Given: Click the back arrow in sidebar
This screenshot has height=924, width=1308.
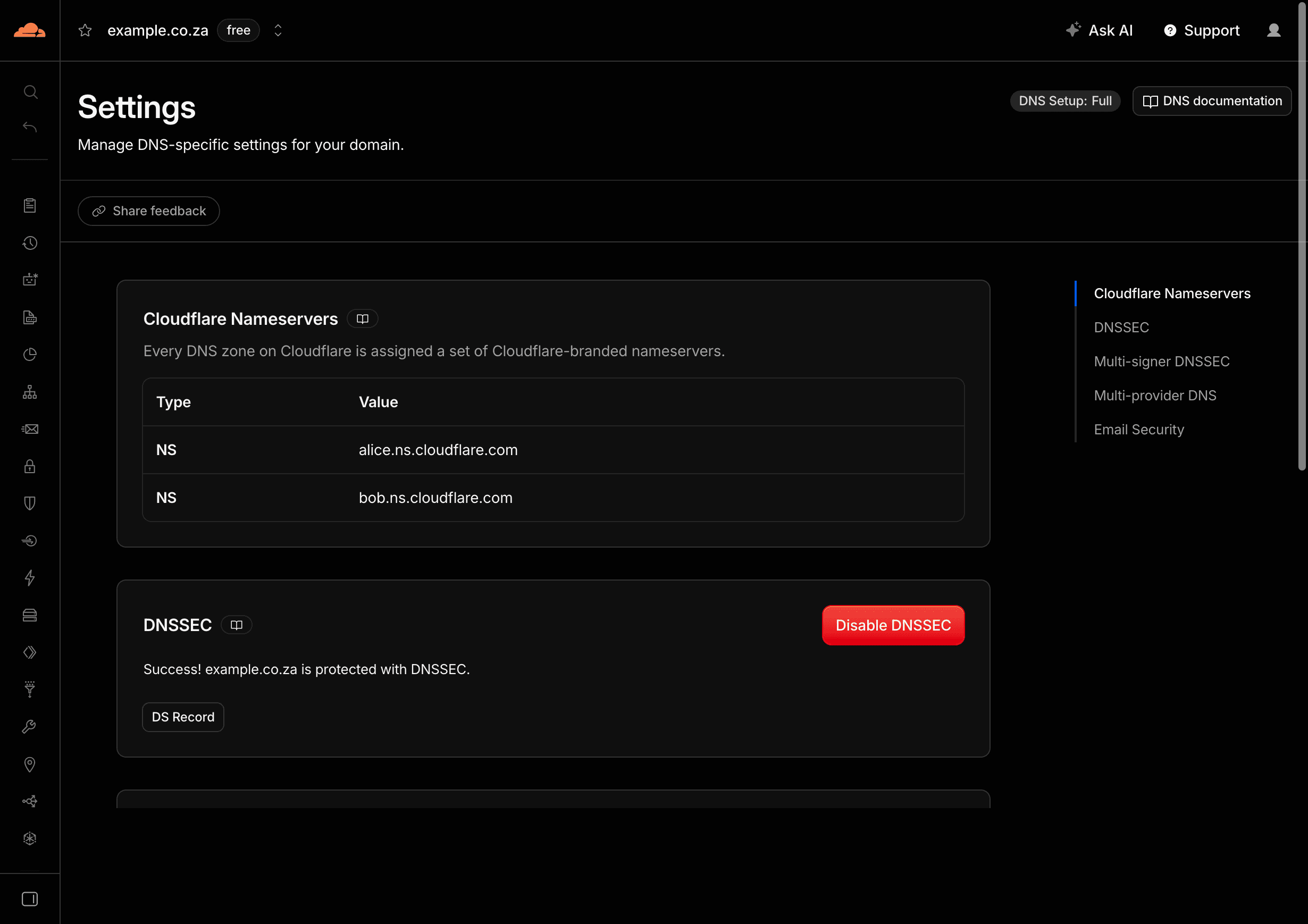Looking at the screenshot, I should pos(30,127).
